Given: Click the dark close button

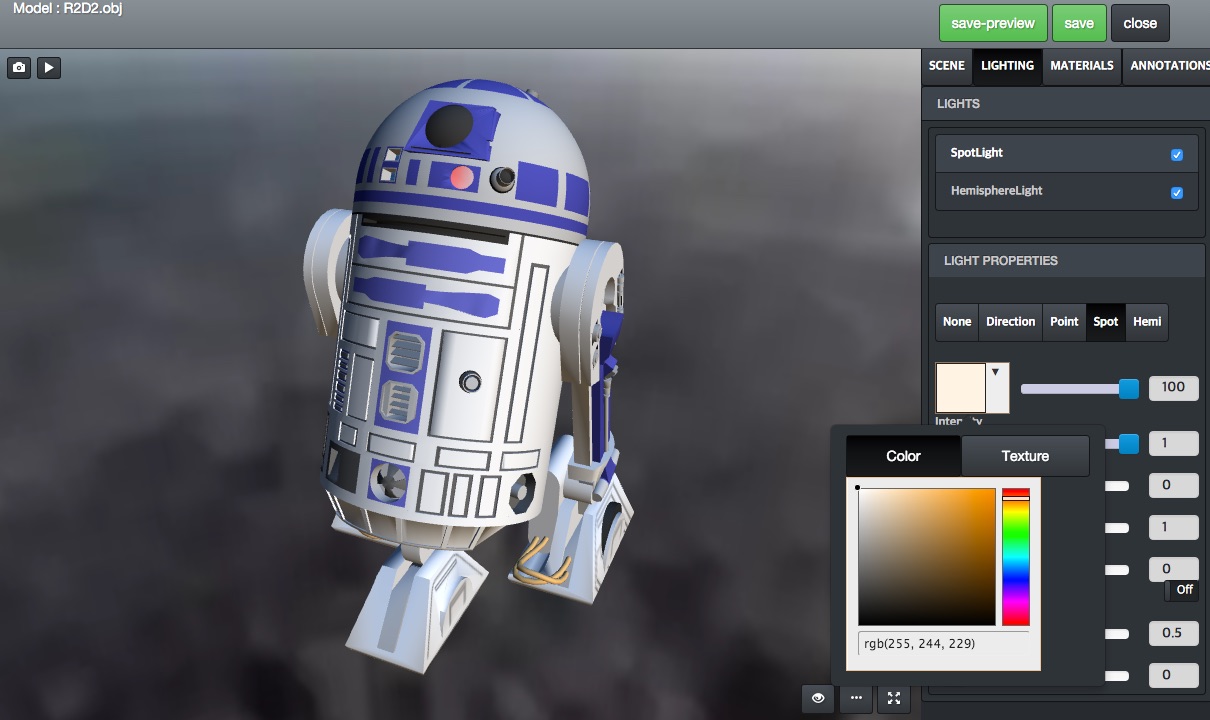Looking at the screenshot, I should pyautogui.click(x=1140, y=23).
